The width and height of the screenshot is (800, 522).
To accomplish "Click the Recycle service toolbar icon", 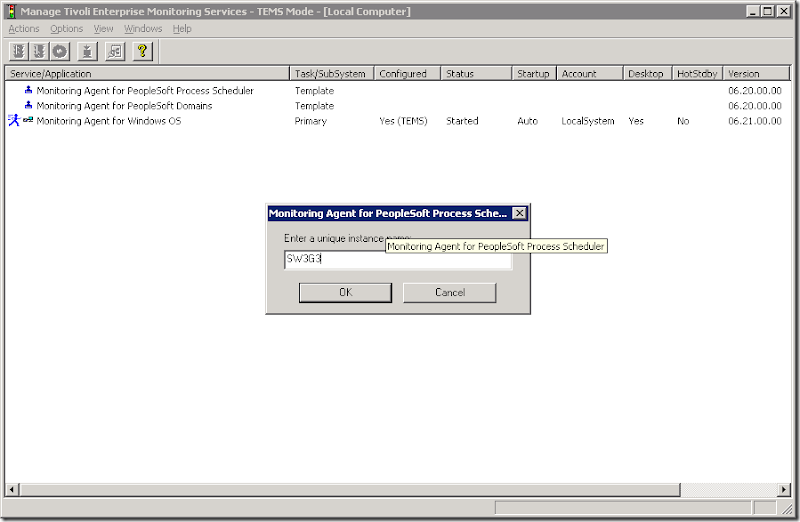I will tap(60, 51).
